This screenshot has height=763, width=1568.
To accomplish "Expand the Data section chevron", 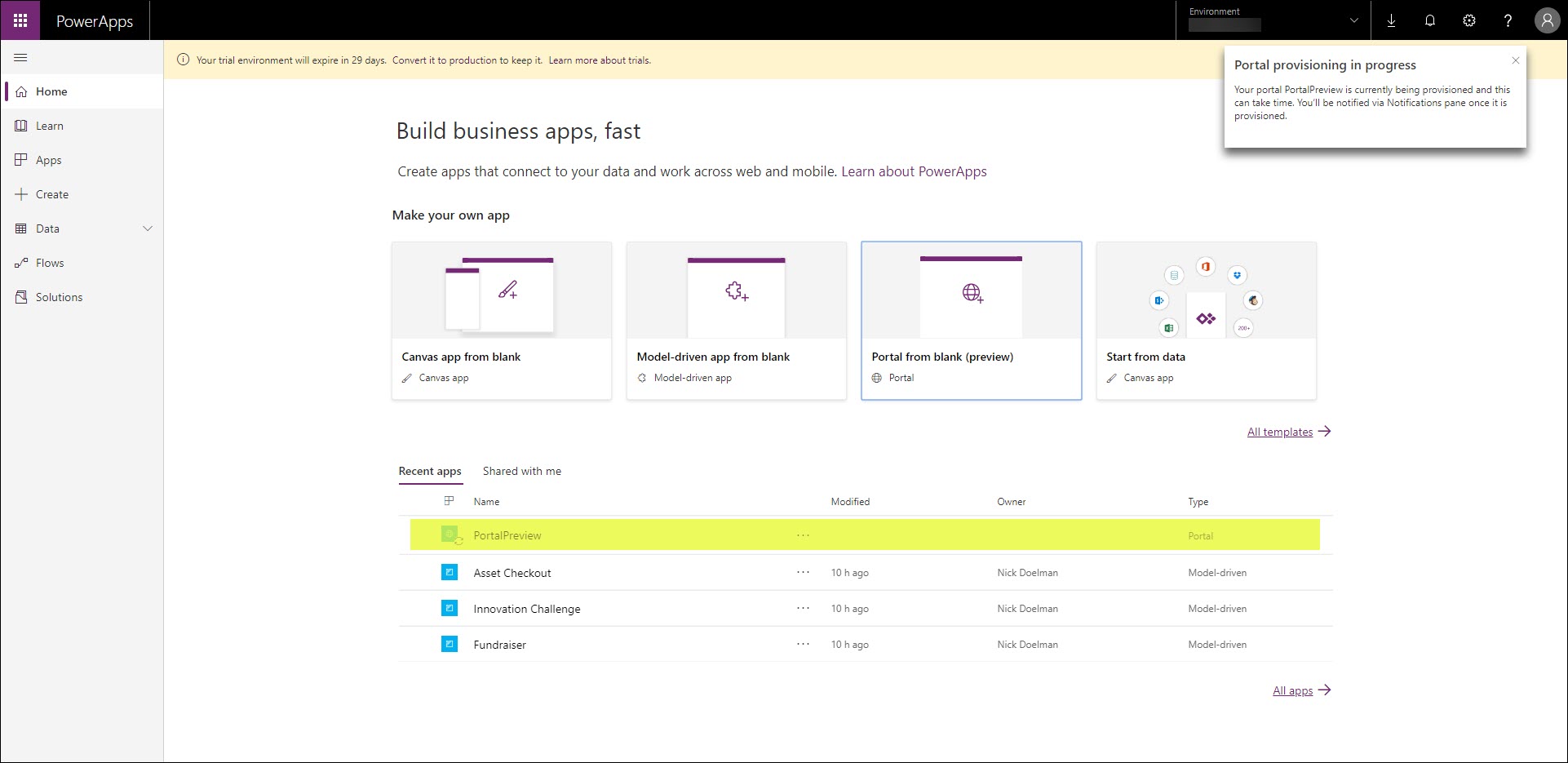I will [x=148, y=228].
